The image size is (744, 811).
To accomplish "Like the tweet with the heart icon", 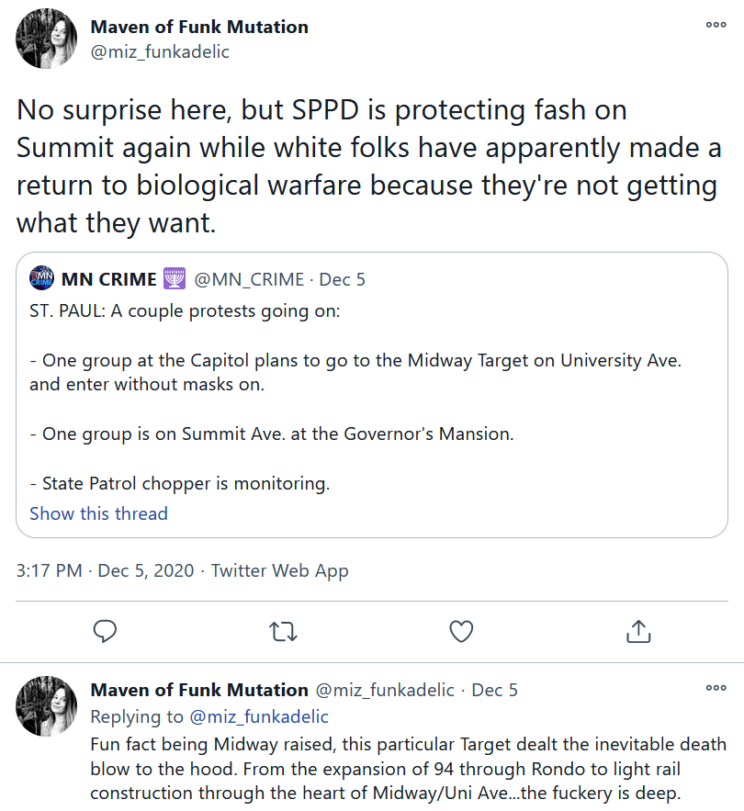I will click(x=460, y=631).
